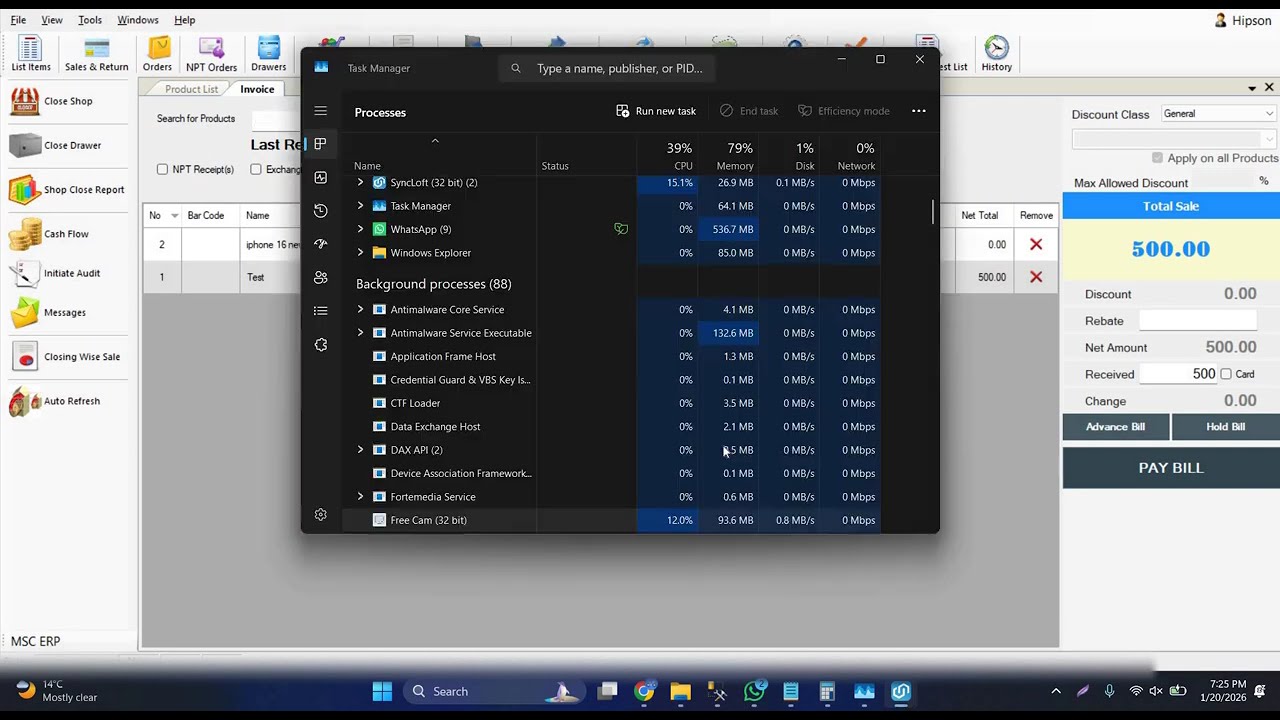Open the No column filter dropdown
The width and height of the screenshot is (1280, 720).
174,215
